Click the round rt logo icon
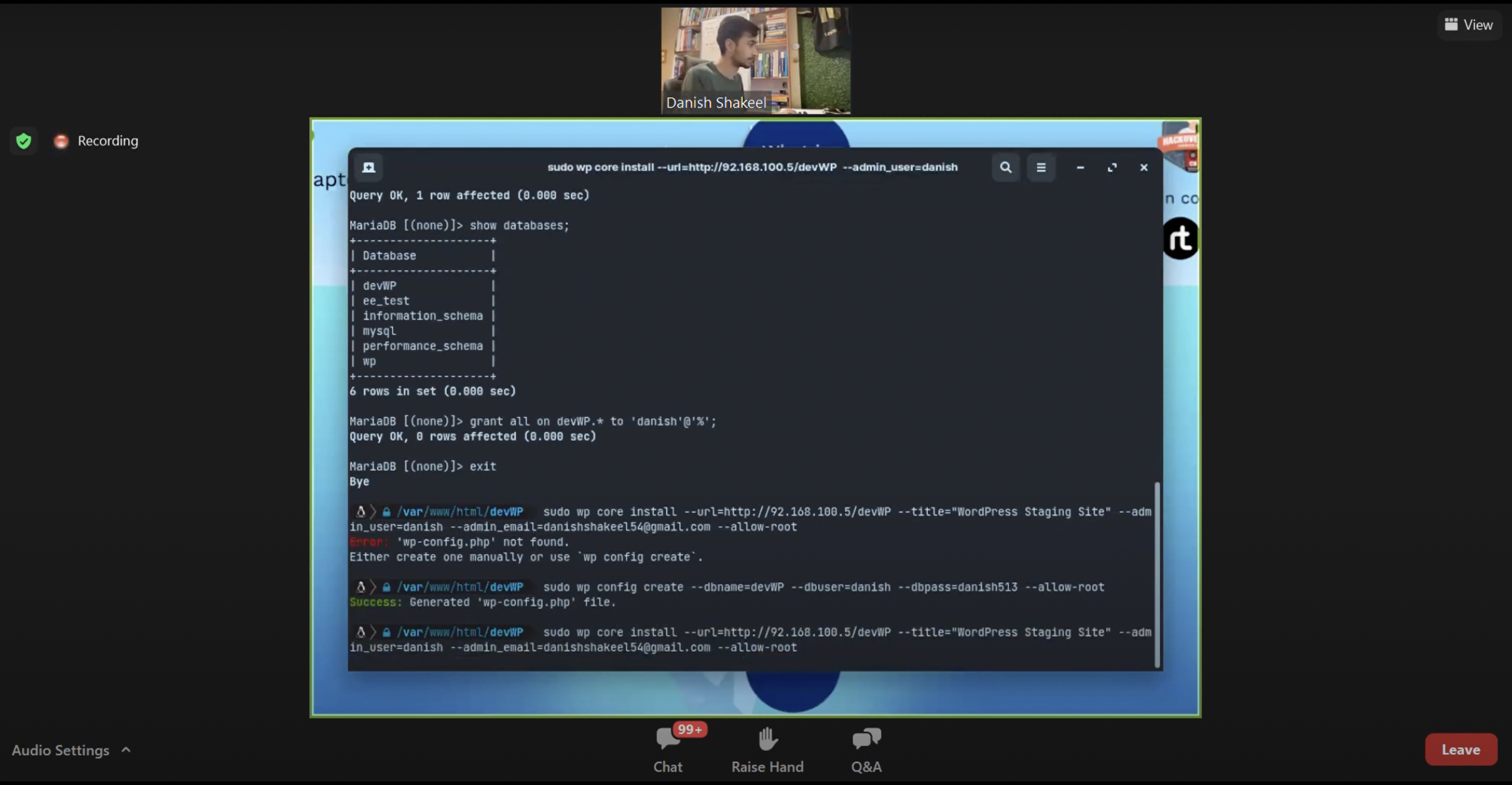The height and width of the screenshot is (785, 1512). (1180, 238)
